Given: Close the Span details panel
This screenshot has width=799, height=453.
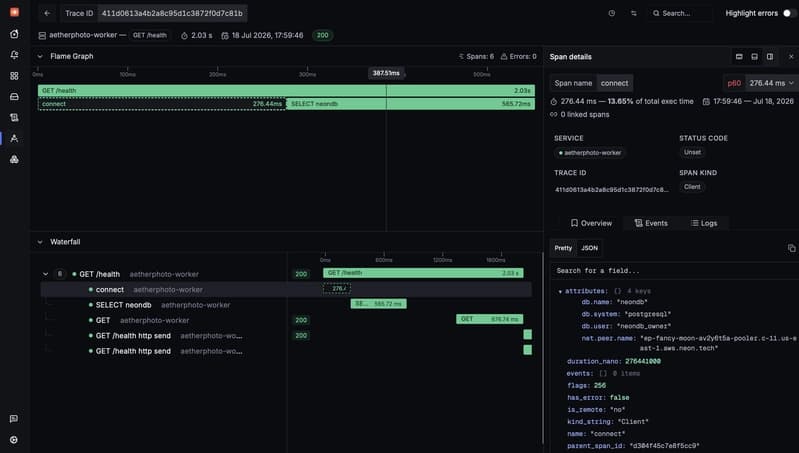Looking at the screenshot, I should [x=791, y=57].
